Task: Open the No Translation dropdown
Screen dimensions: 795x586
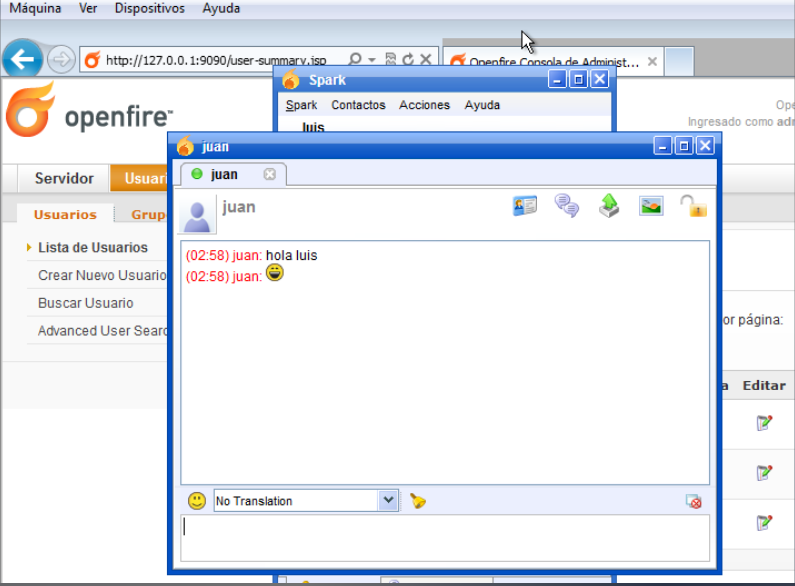Action: (389, 501)
